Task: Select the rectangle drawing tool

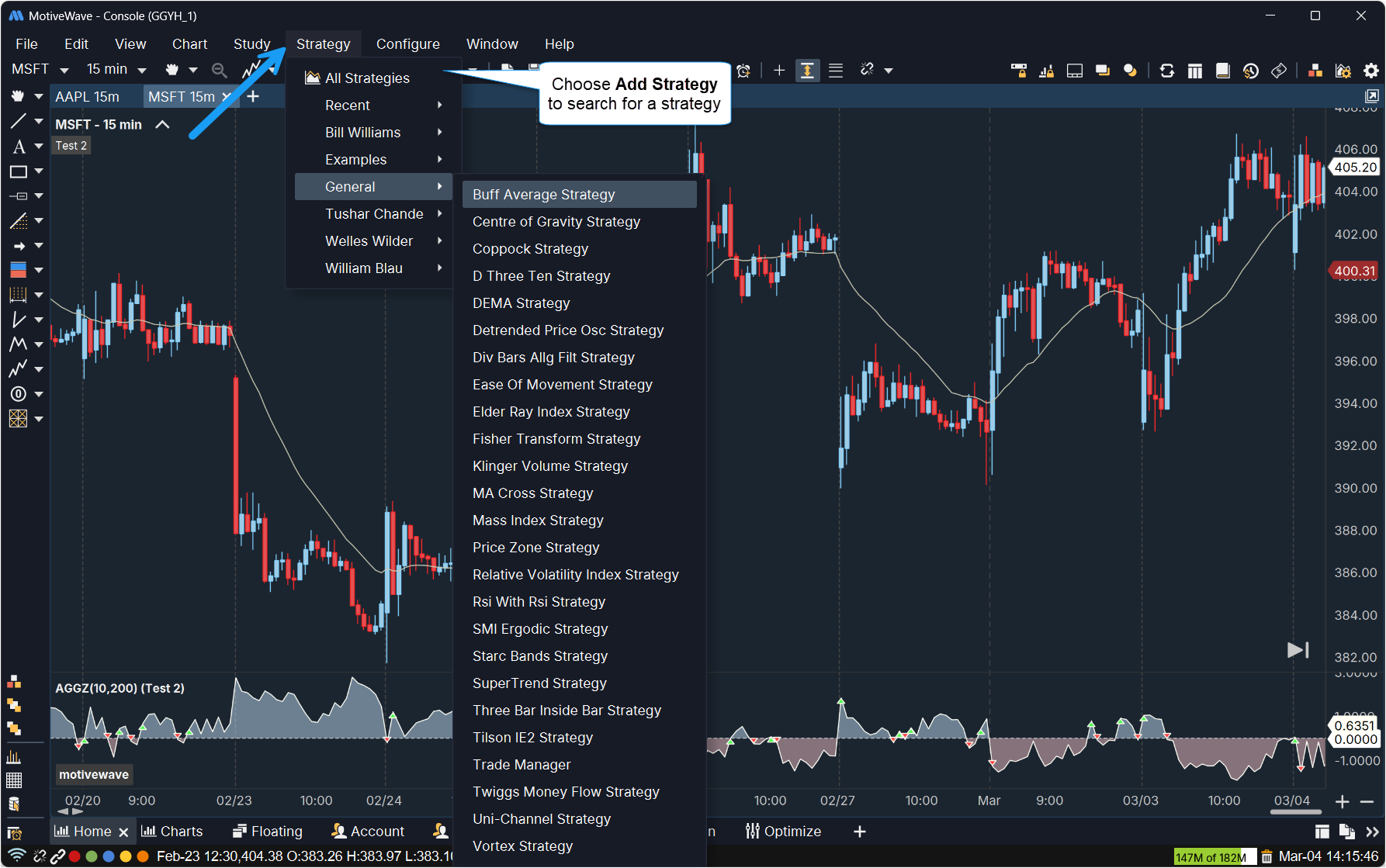Action: (x=19, y=171)
